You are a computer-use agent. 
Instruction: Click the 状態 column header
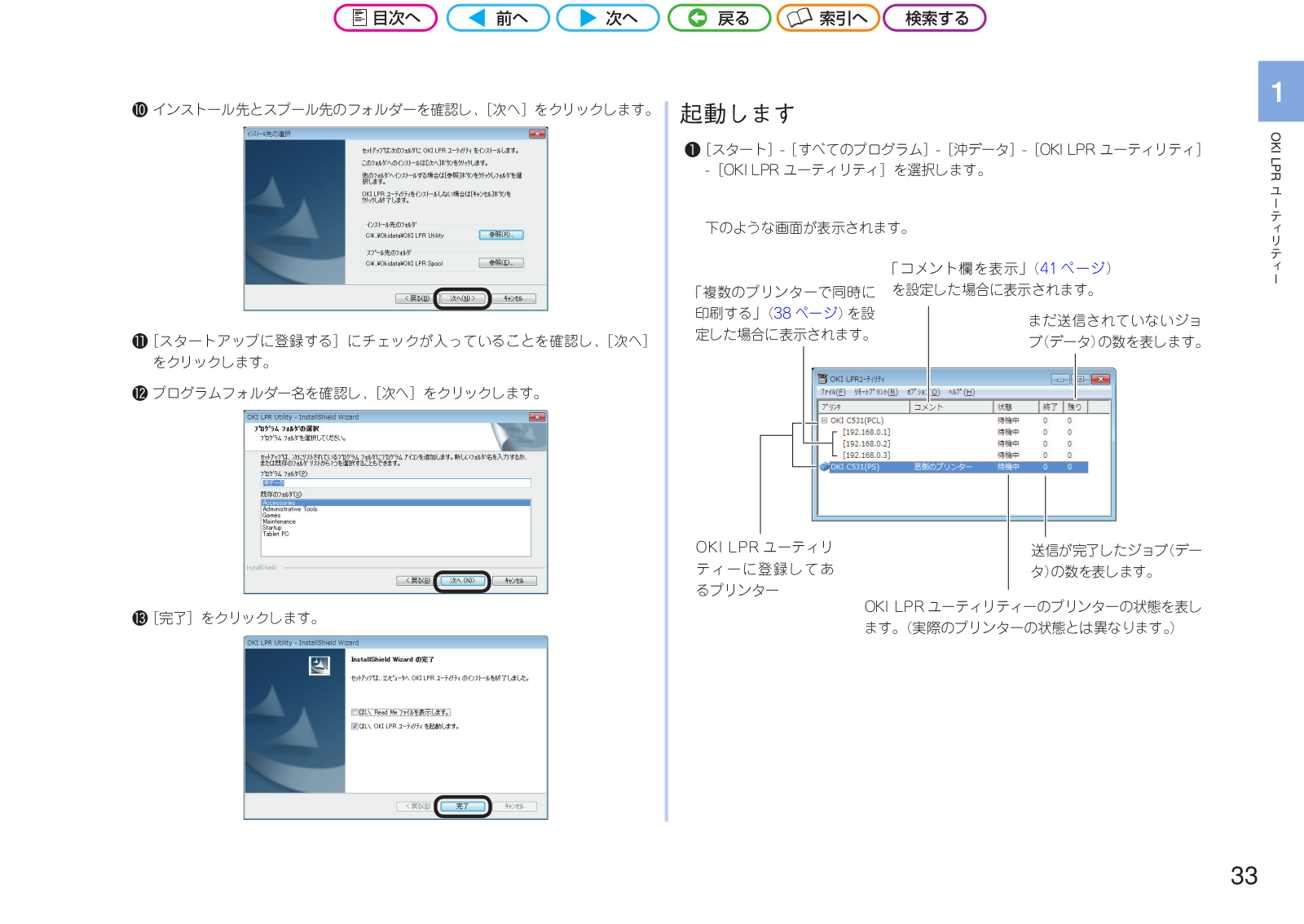pyautogui.click(x=1016, y=407)
